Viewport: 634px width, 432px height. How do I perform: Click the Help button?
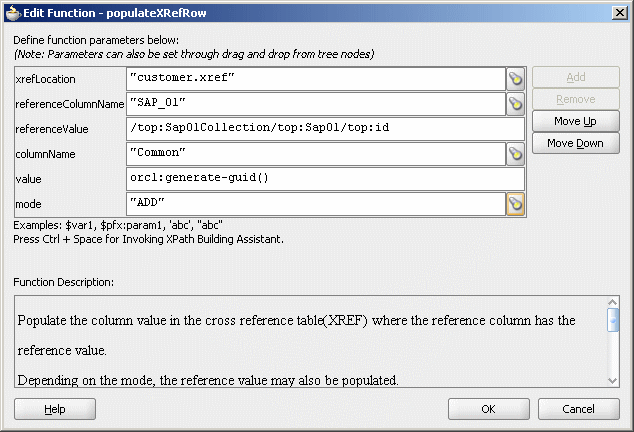55,409
